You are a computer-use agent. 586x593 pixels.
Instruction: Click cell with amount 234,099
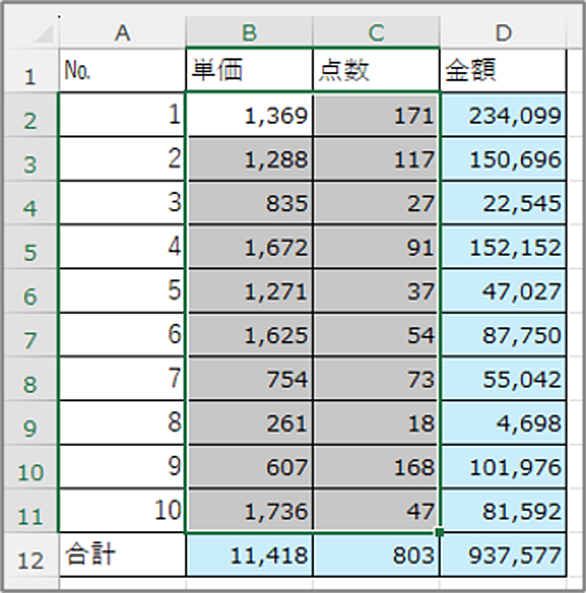point(503,114)
